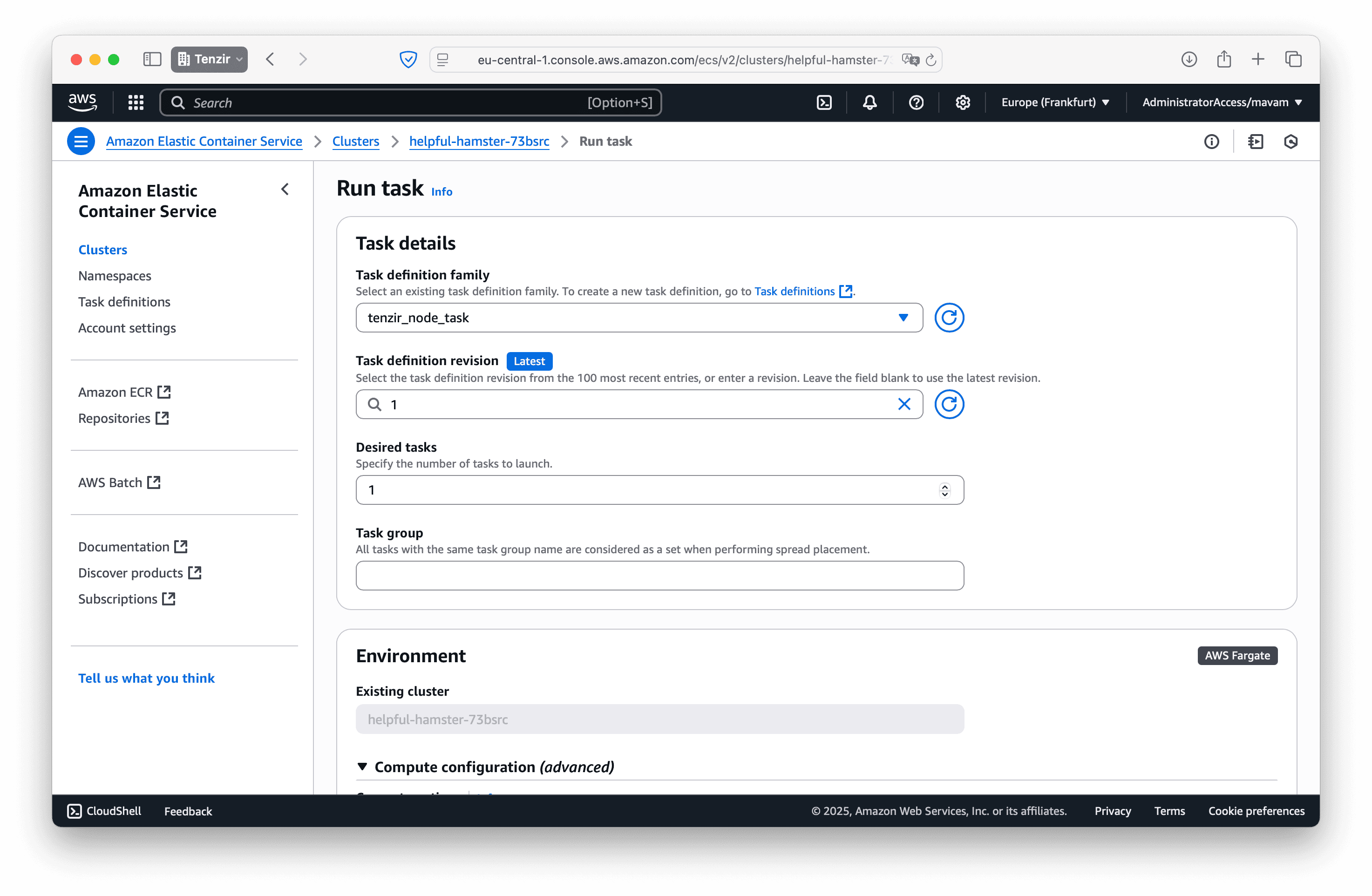Follow the Clusters breadcrumb link
The height and width of the screenshot is (896, 1372).
pos(356,141)
